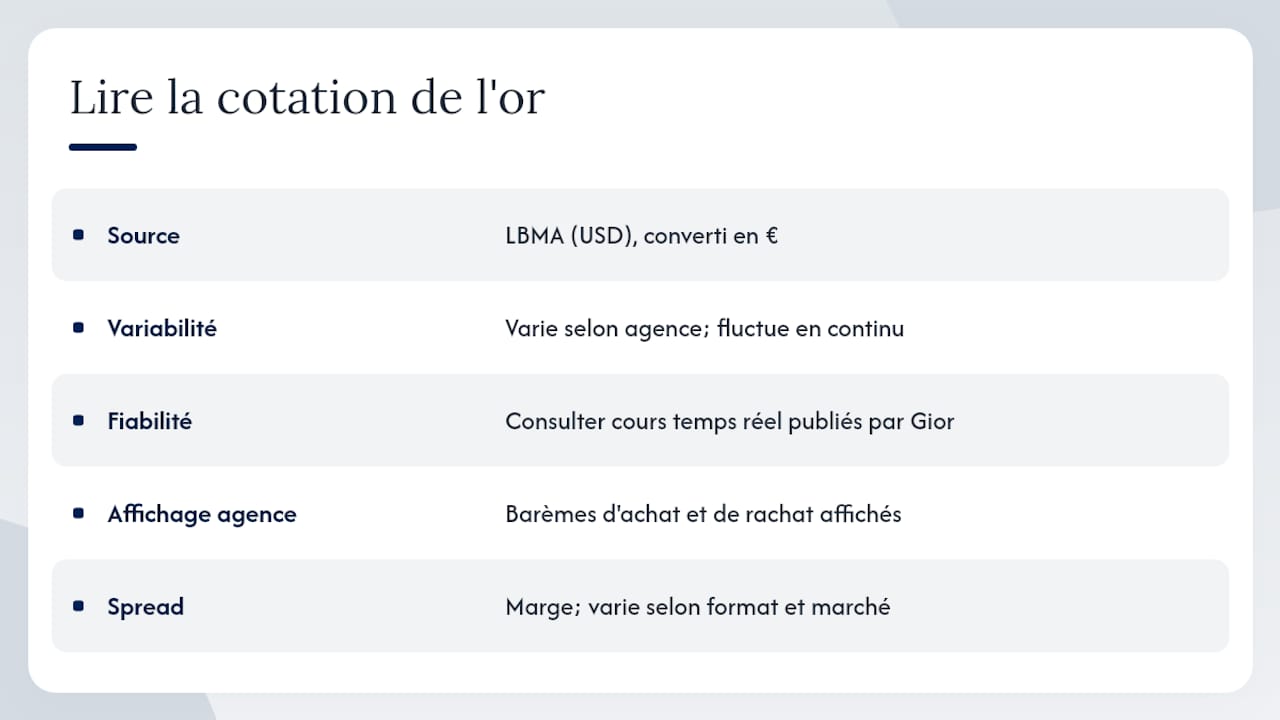Click the text 'LBMA (USD), converti en €'
The height and width of the screenshot is (720, 1280).
(642, 236)
